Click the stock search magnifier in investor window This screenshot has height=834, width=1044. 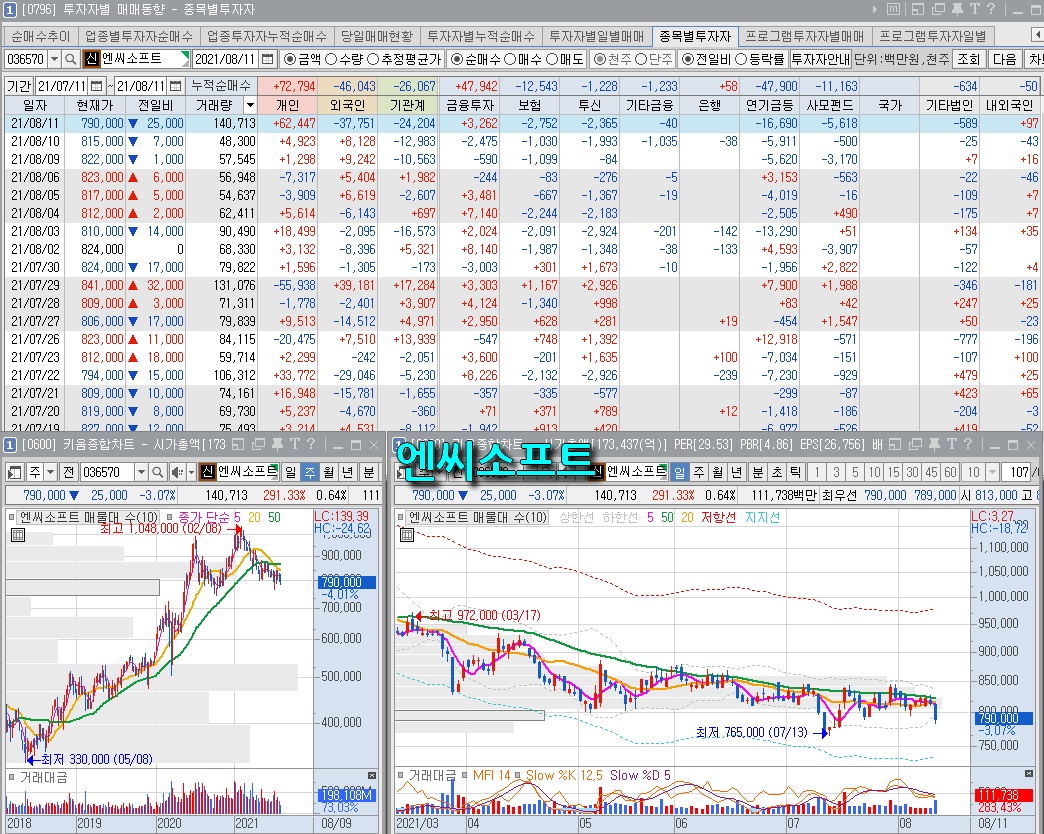pos(71,59)
